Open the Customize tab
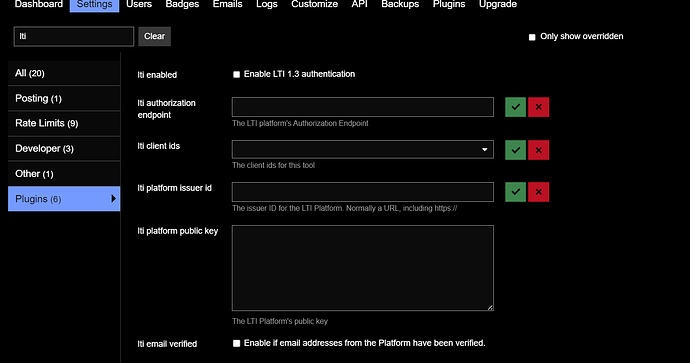 tap(314, 4)
